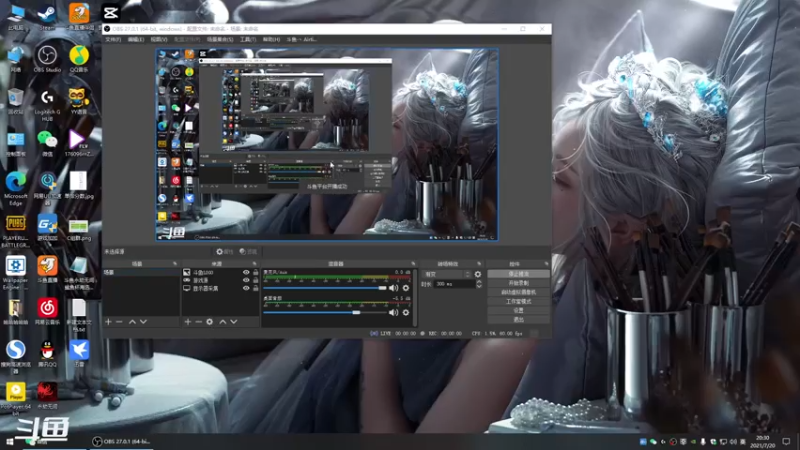Click OBS 27.0.1 taskbar button
The width and height of the screenshot is (800, 450).
[x=121, y=442]
